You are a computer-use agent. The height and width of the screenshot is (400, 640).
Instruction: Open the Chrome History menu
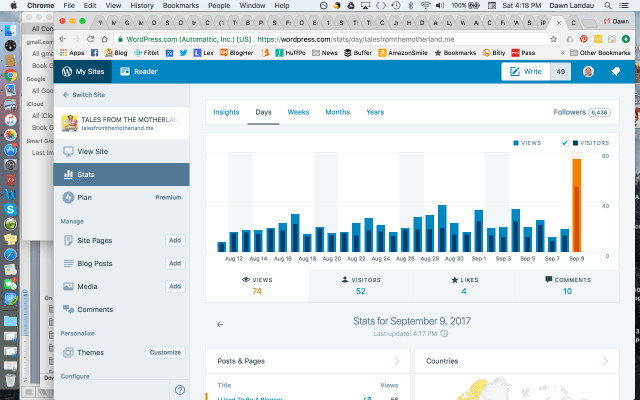(x=142, y=5)
